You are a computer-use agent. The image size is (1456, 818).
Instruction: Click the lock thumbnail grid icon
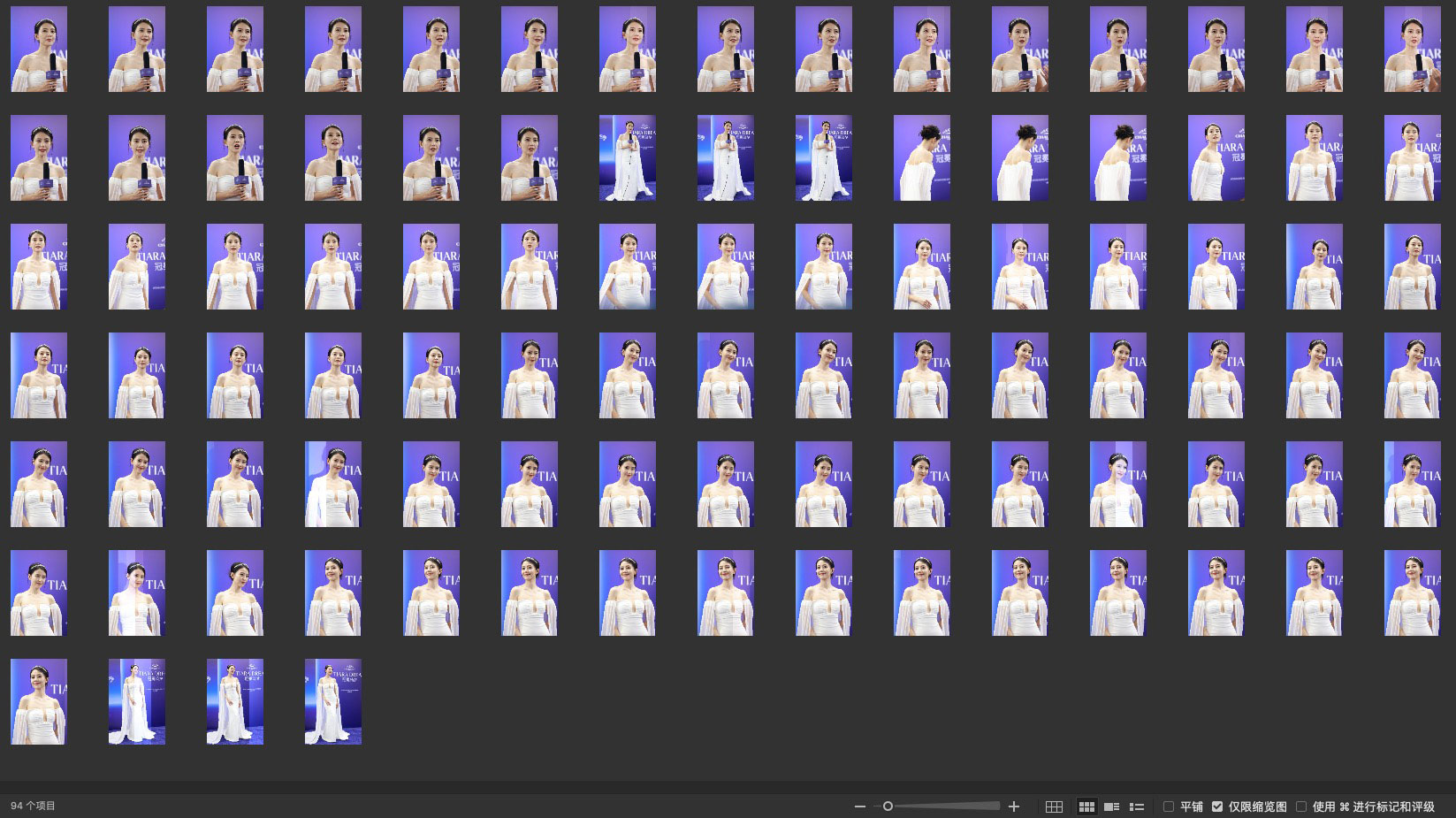pos(1054,807)
